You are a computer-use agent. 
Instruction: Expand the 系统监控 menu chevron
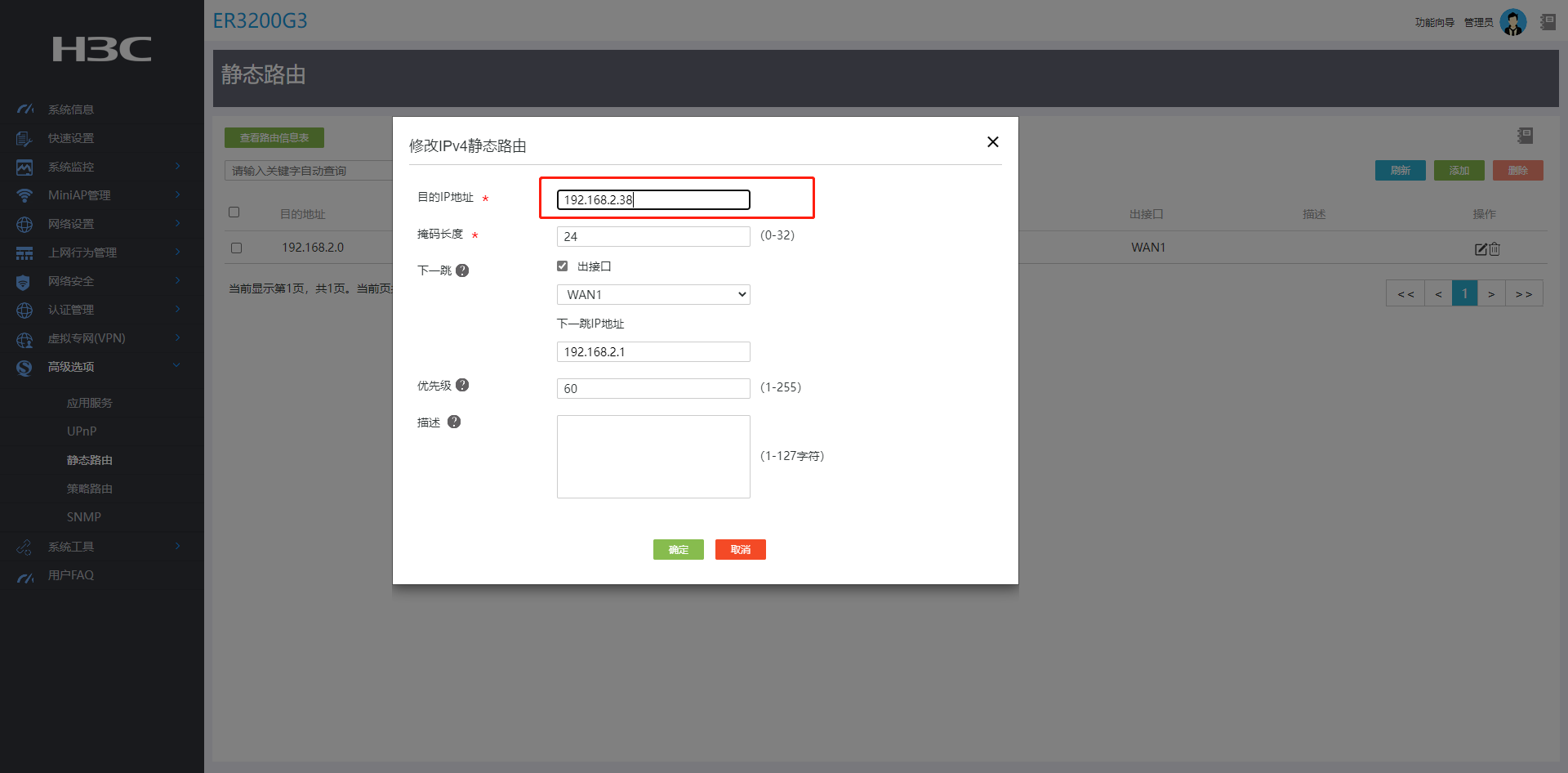coord(177,166)
